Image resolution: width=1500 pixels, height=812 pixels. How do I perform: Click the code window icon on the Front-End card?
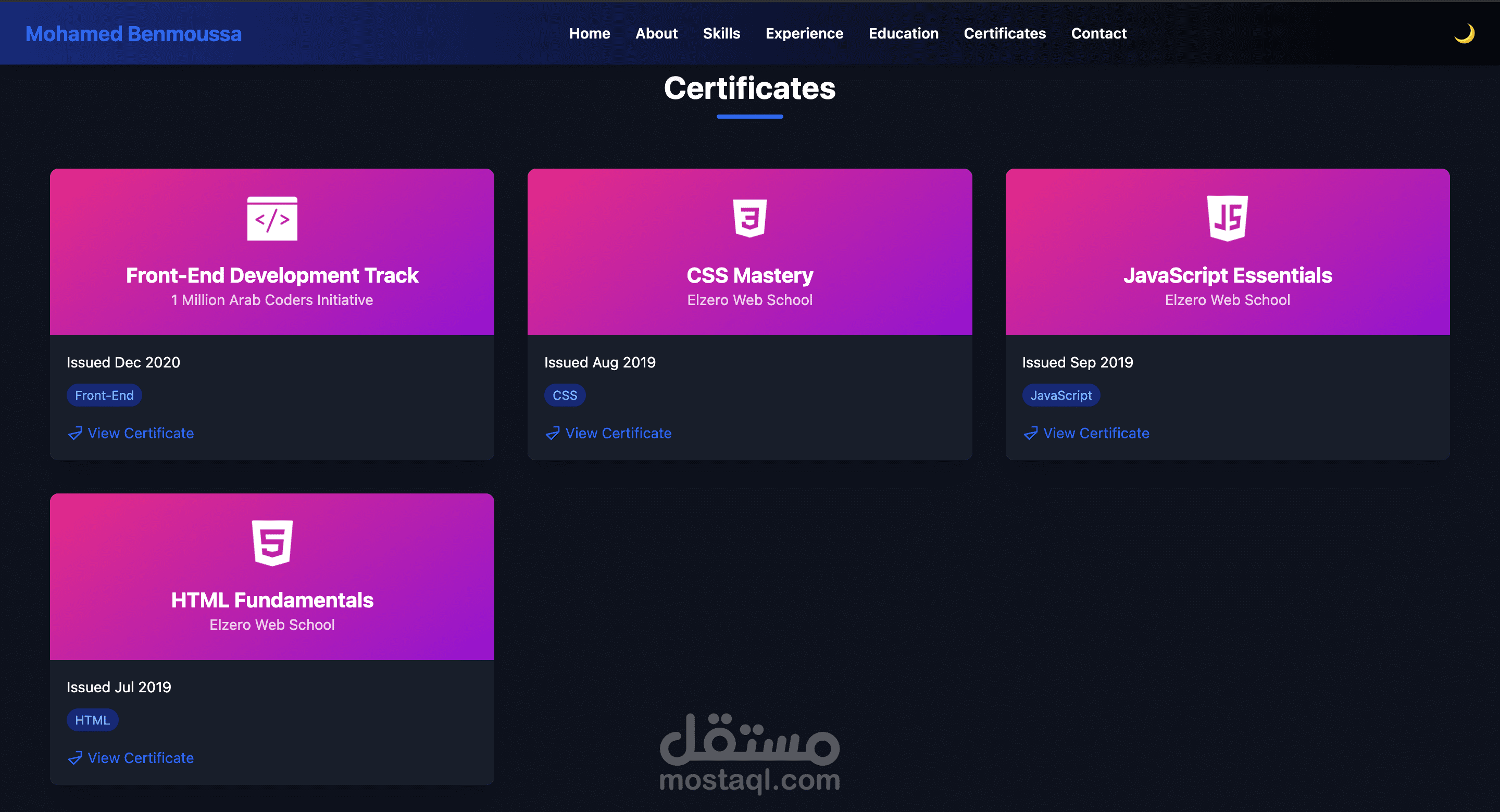[272, 218]
